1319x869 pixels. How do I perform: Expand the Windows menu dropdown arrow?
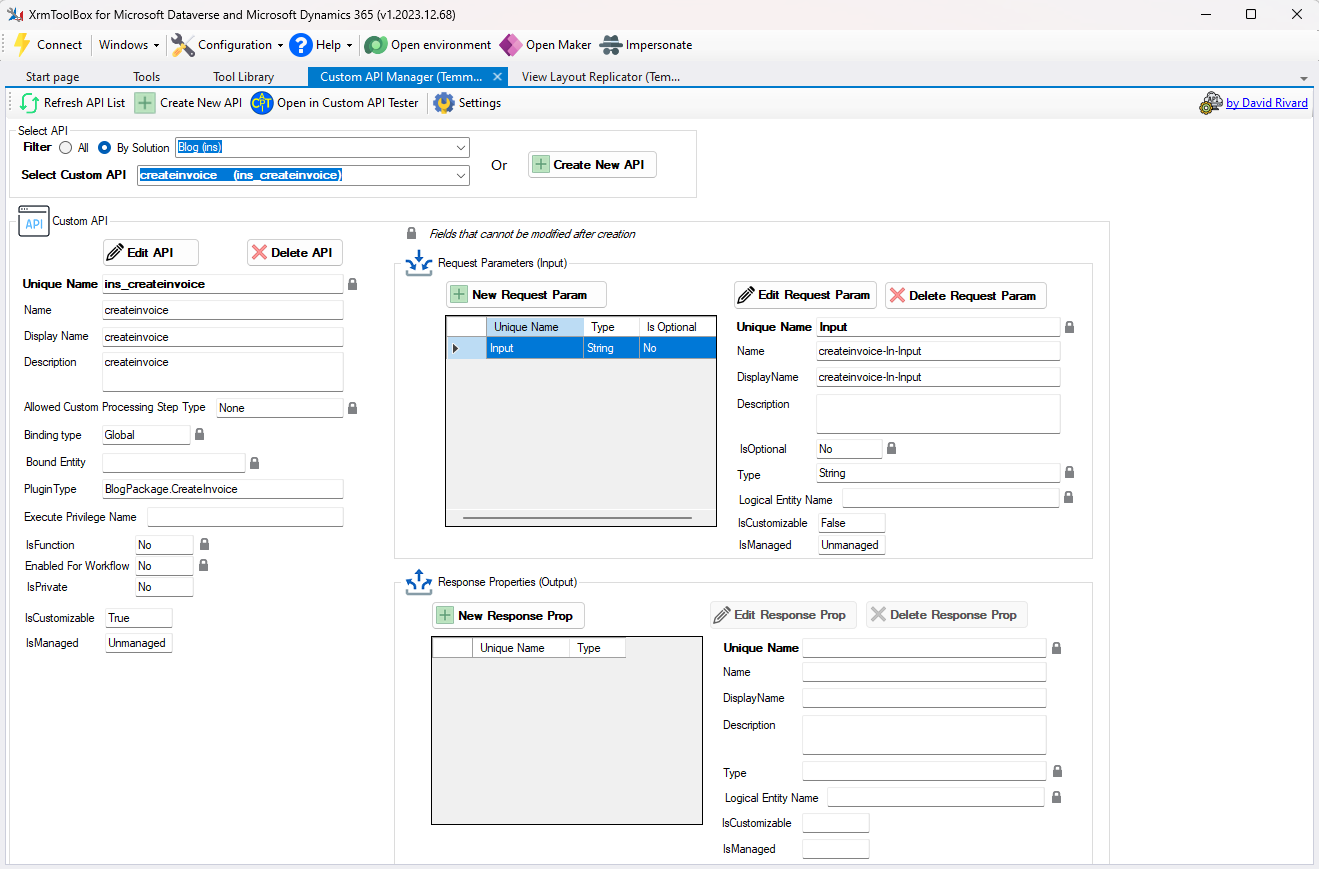pyautogui.click(x=157, y=45)
